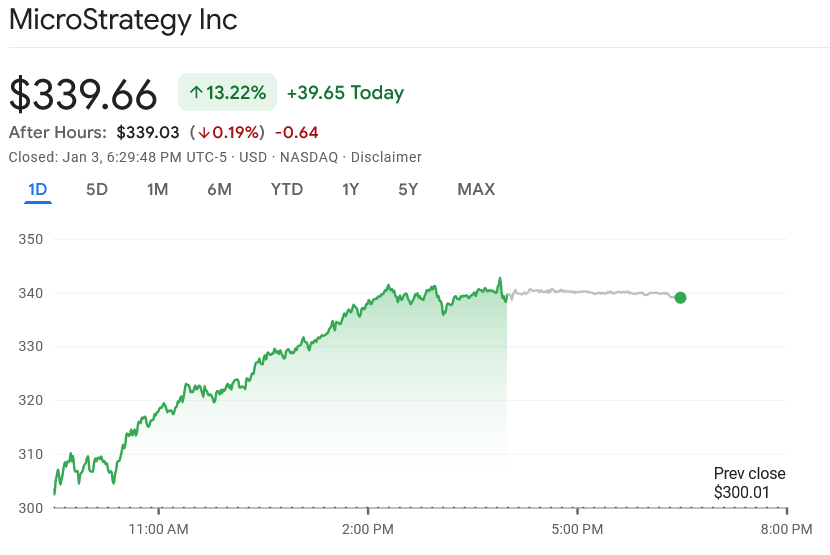Click the red down arrow after hours
The image size is (830, 555).
click(x=204, y=133)
